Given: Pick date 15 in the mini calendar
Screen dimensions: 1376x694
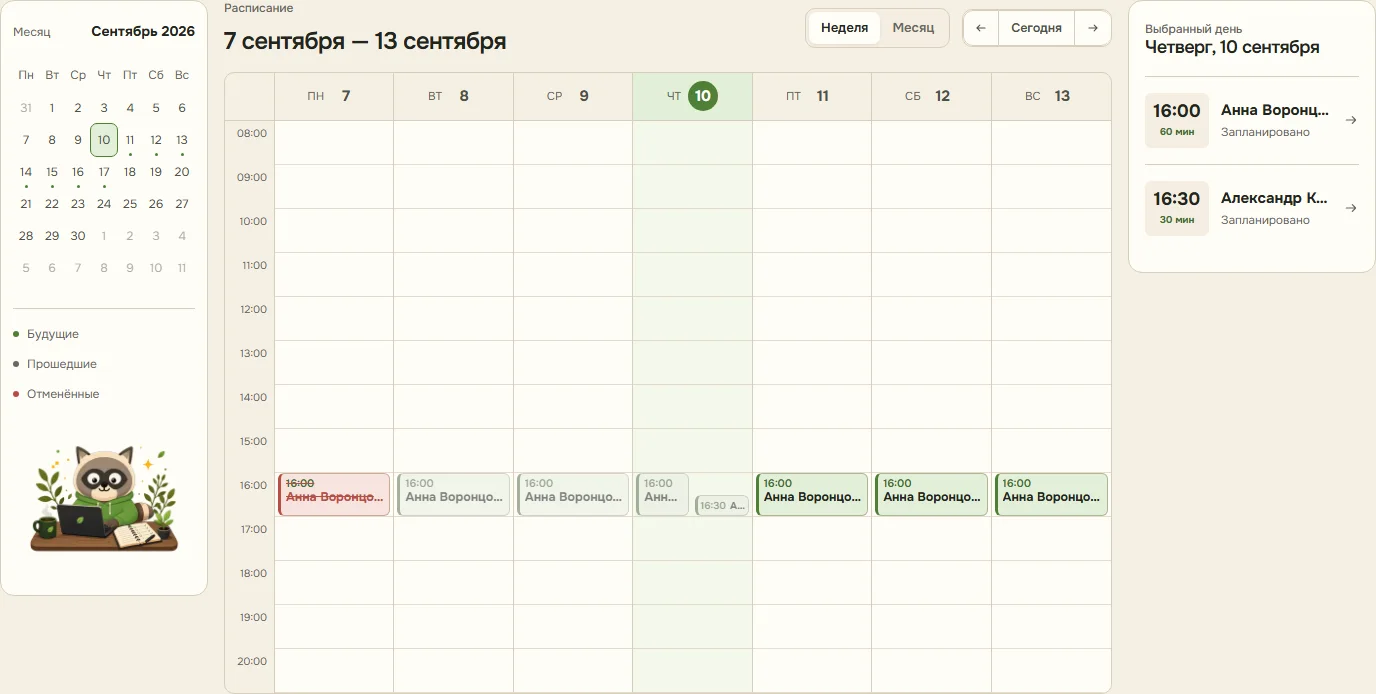Looking at the screenshot, I should coord(52,172).
